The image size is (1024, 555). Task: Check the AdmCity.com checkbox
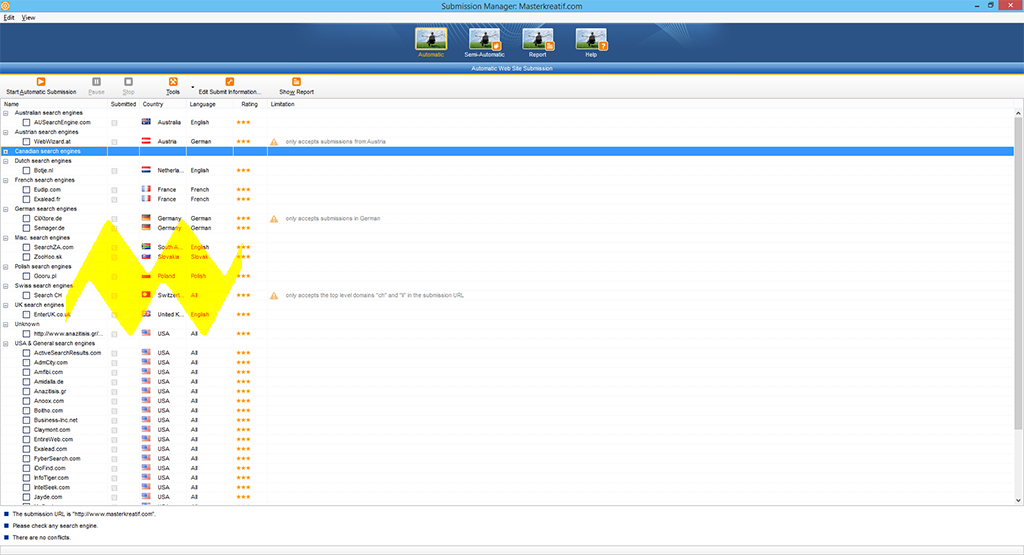(x=26, y=362)
